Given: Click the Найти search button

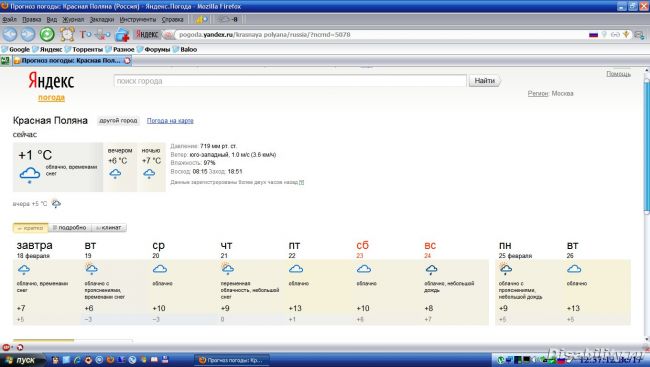Looking at the screenshot, I should coord(485,81).
